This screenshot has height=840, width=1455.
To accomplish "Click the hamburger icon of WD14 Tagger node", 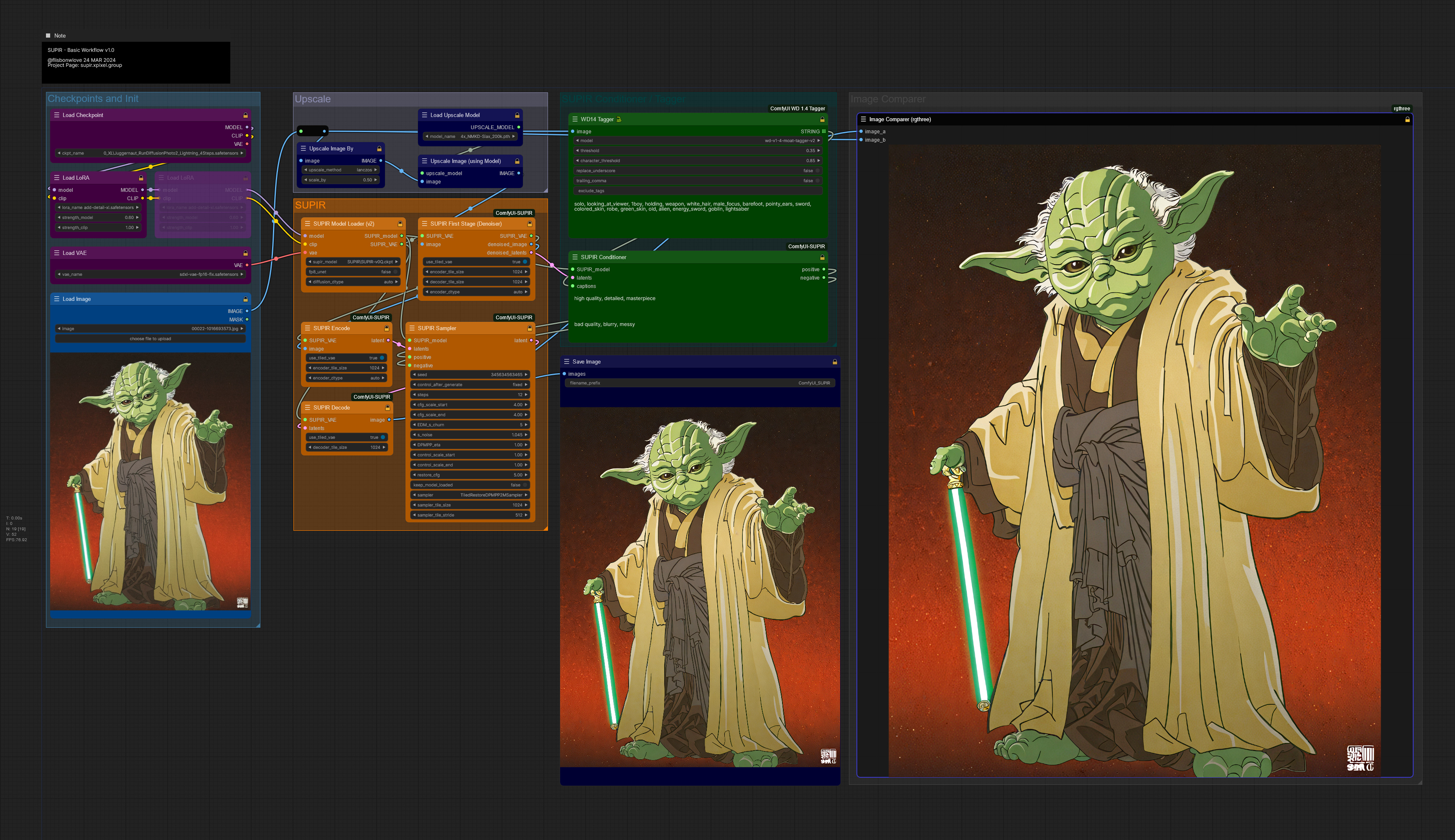I will click(575, 120).
